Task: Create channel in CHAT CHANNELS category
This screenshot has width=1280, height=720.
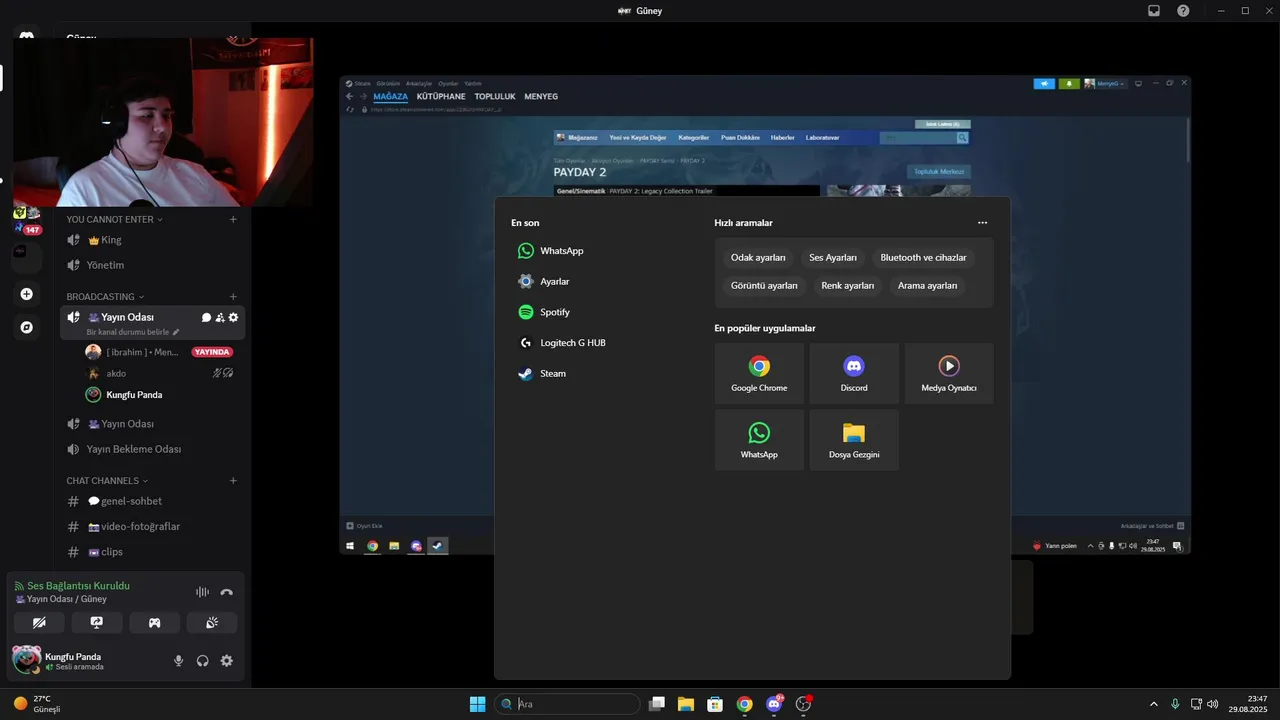Action: click(233, 481)
